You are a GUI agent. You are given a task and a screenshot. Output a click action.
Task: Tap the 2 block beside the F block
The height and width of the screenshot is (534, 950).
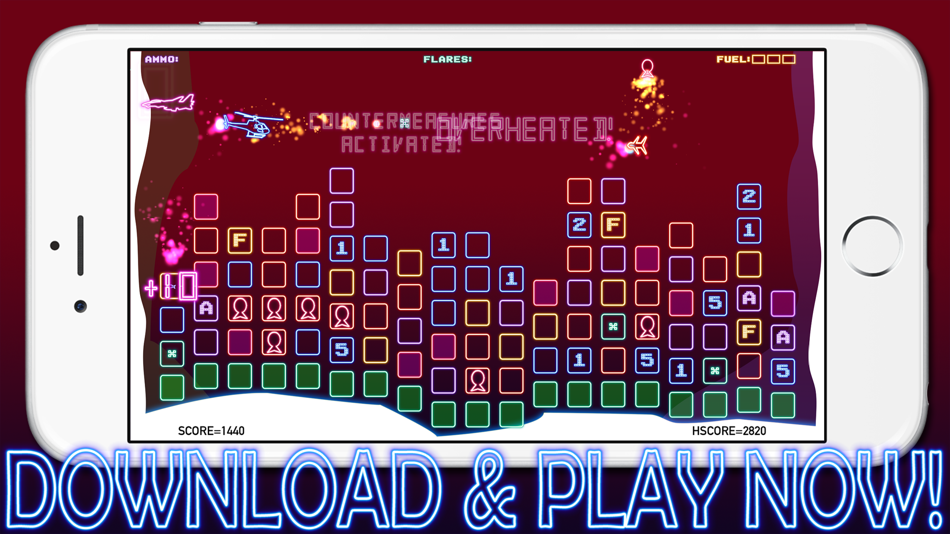pyautogui.click(x=579, y=225)
